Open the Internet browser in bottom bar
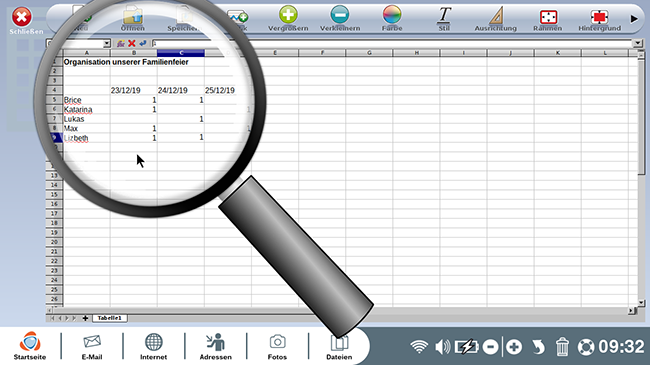The width and height of the screenshot is (650, 365). tap(153, 346)
